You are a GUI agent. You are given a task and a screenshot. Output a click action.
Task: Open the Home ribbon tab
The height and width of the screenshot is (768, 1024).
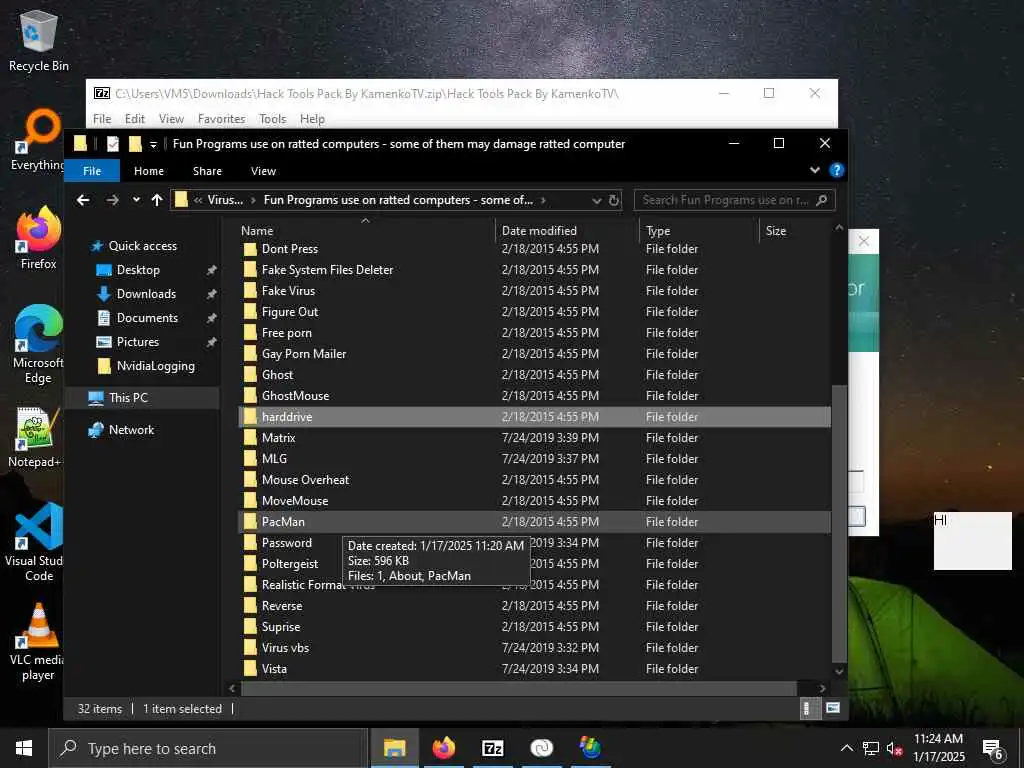tap(149, 171)
